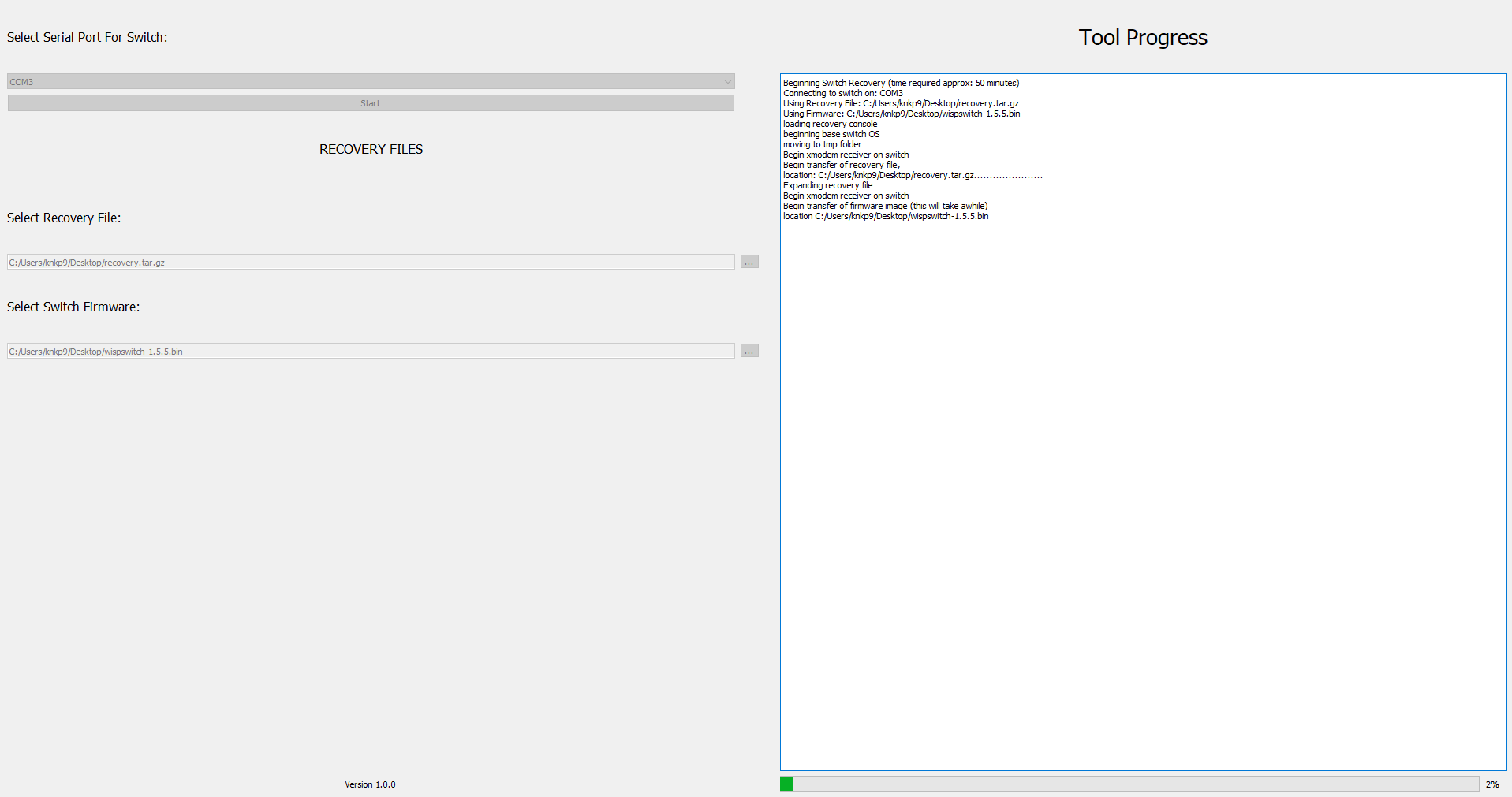Screen dimensions: 1512x797
Task: Click the 'Expanding recovery file' log line
Action: [x=827, y=185]
